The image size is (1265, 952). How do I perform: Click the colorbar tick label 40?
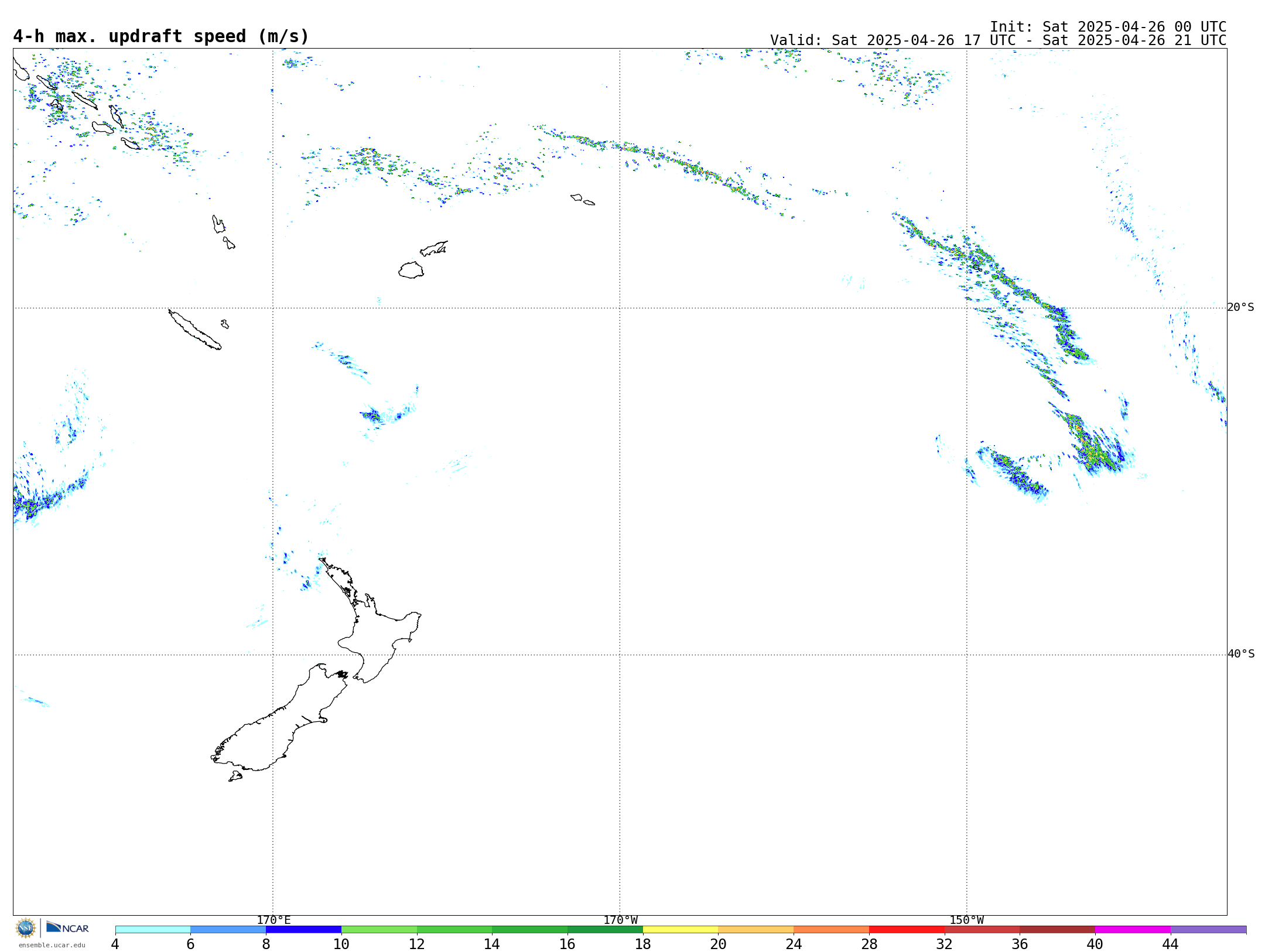click(1095, 944)
